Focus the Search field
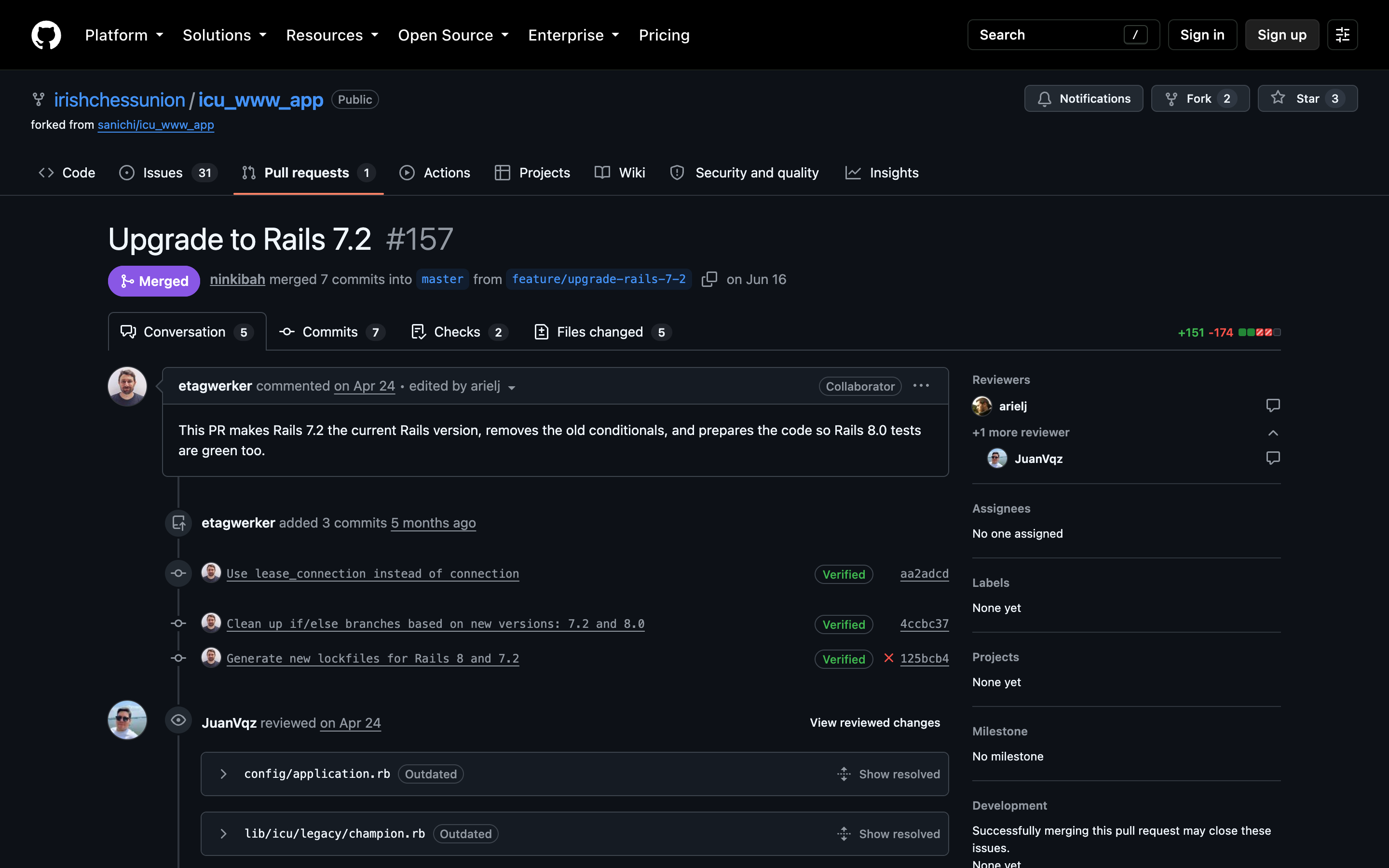The height and width of the screenshot is (868, 1389). 1063,35
